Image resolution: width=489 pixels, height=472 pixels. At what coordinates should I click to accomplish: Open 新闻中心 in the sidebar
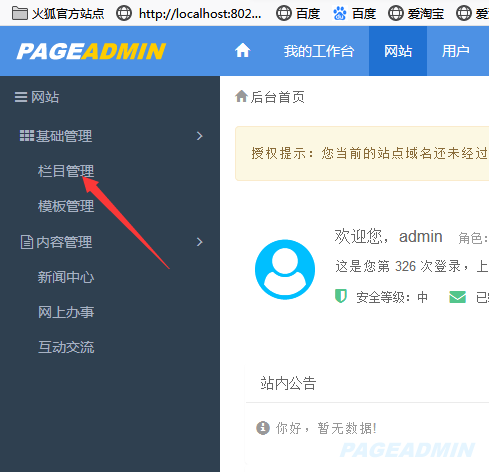click(x=66, y=277)
